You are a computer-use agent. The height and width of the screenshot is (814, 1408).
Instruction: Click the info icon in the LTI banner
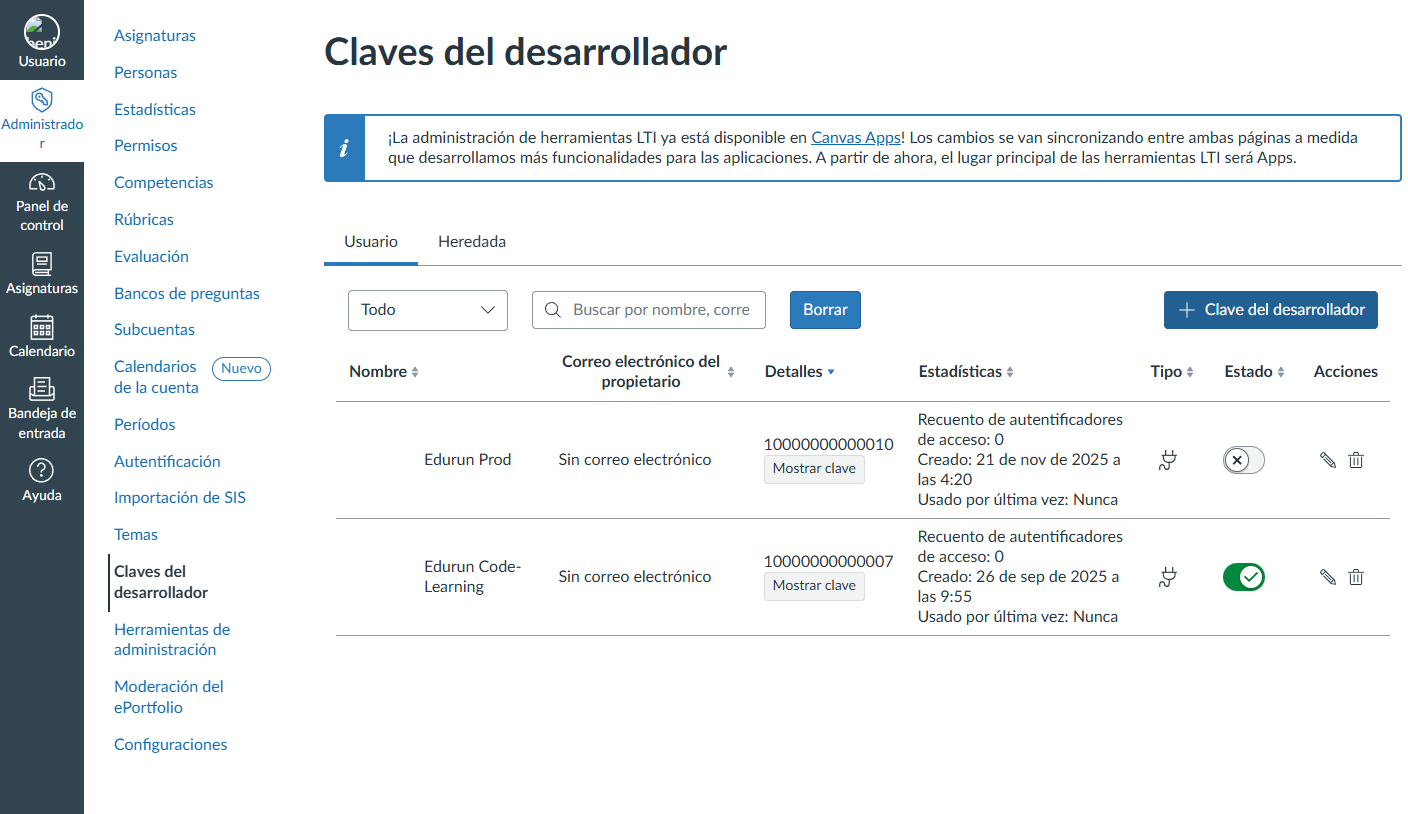[x=344, y=147]
